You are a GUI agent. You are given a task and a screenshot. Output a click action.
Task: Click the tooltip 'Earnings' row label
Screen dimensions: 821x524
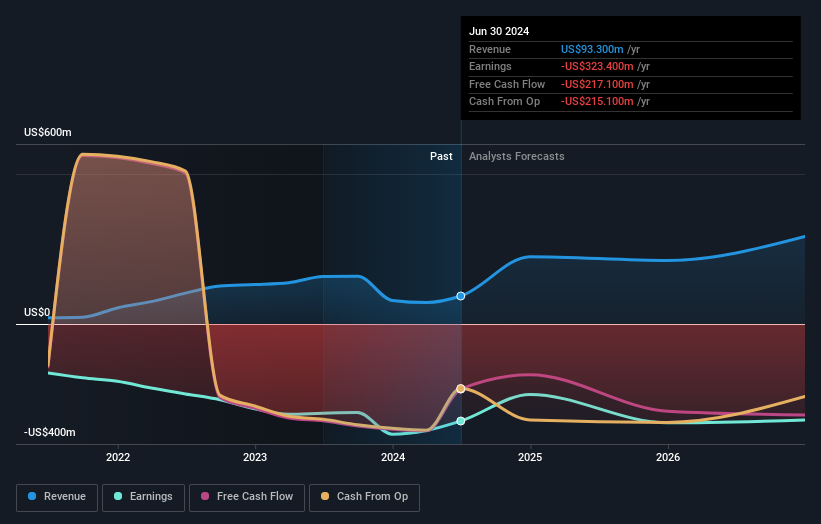point(490,66)
